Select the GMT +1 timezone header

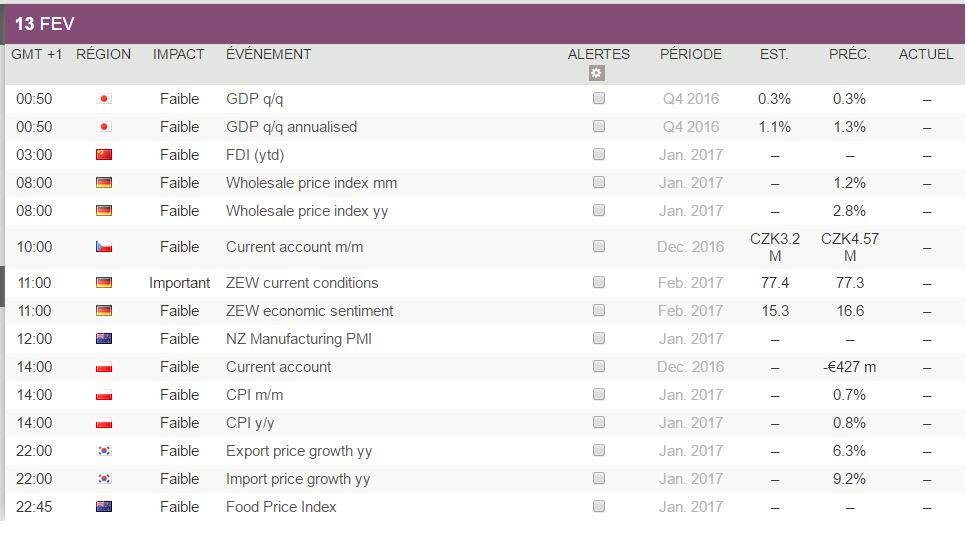34,54
